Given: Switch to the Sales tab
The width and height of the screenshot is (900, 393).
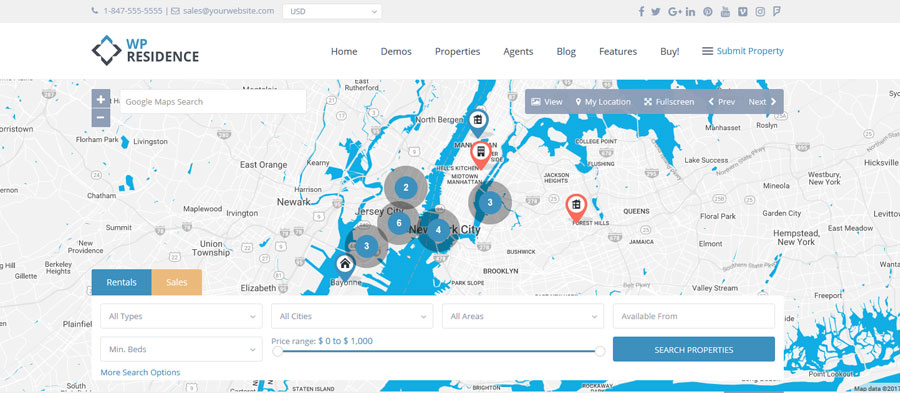Looking at the screenshot, I should [x=177, y=282].
